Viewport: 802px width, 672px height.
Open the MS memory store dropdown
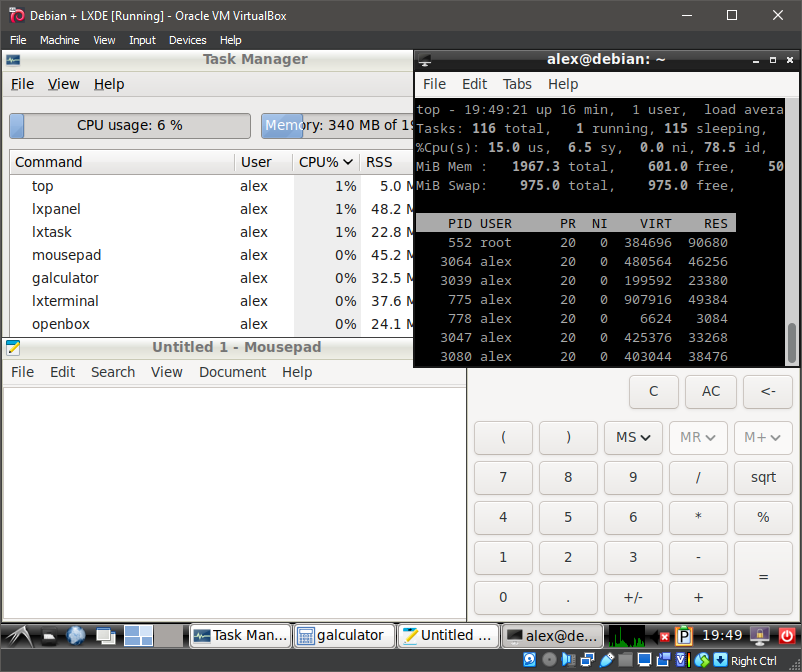[x=633, y=437]
